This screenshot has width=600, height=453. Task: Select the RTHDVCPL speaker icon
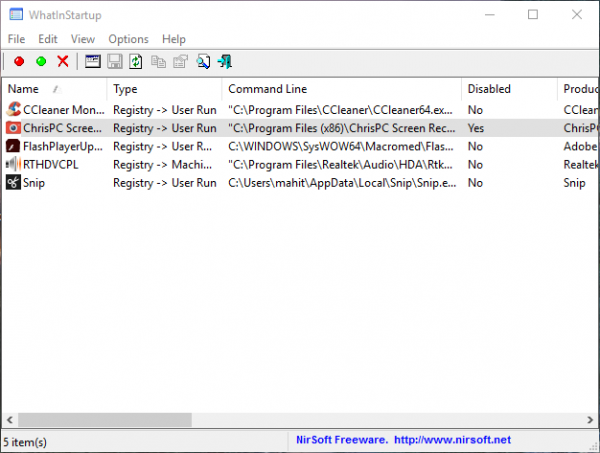click(13, 164)
